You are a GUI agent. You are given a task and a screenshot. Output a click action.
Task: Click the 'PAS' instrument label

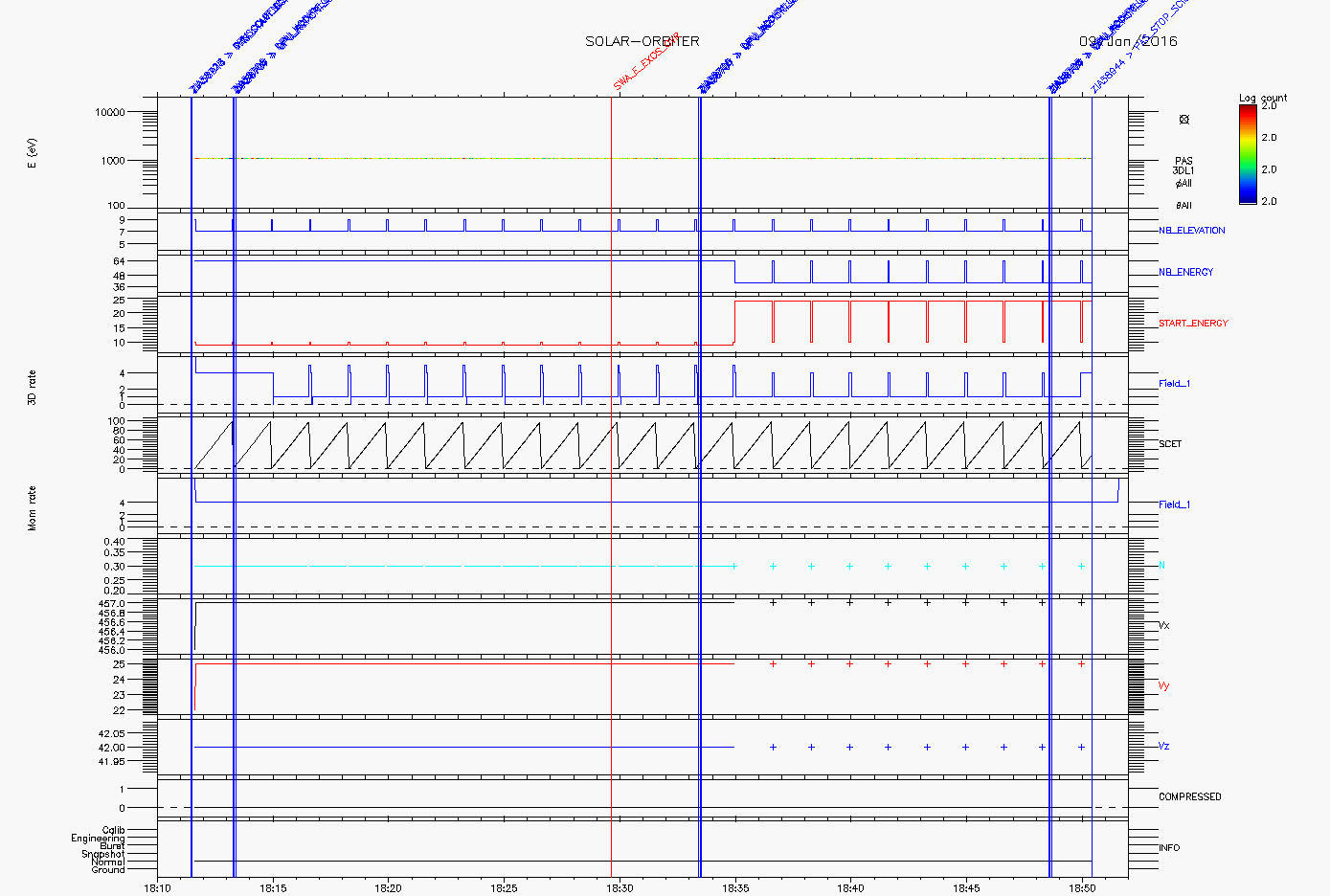[x=1184, y=161]
